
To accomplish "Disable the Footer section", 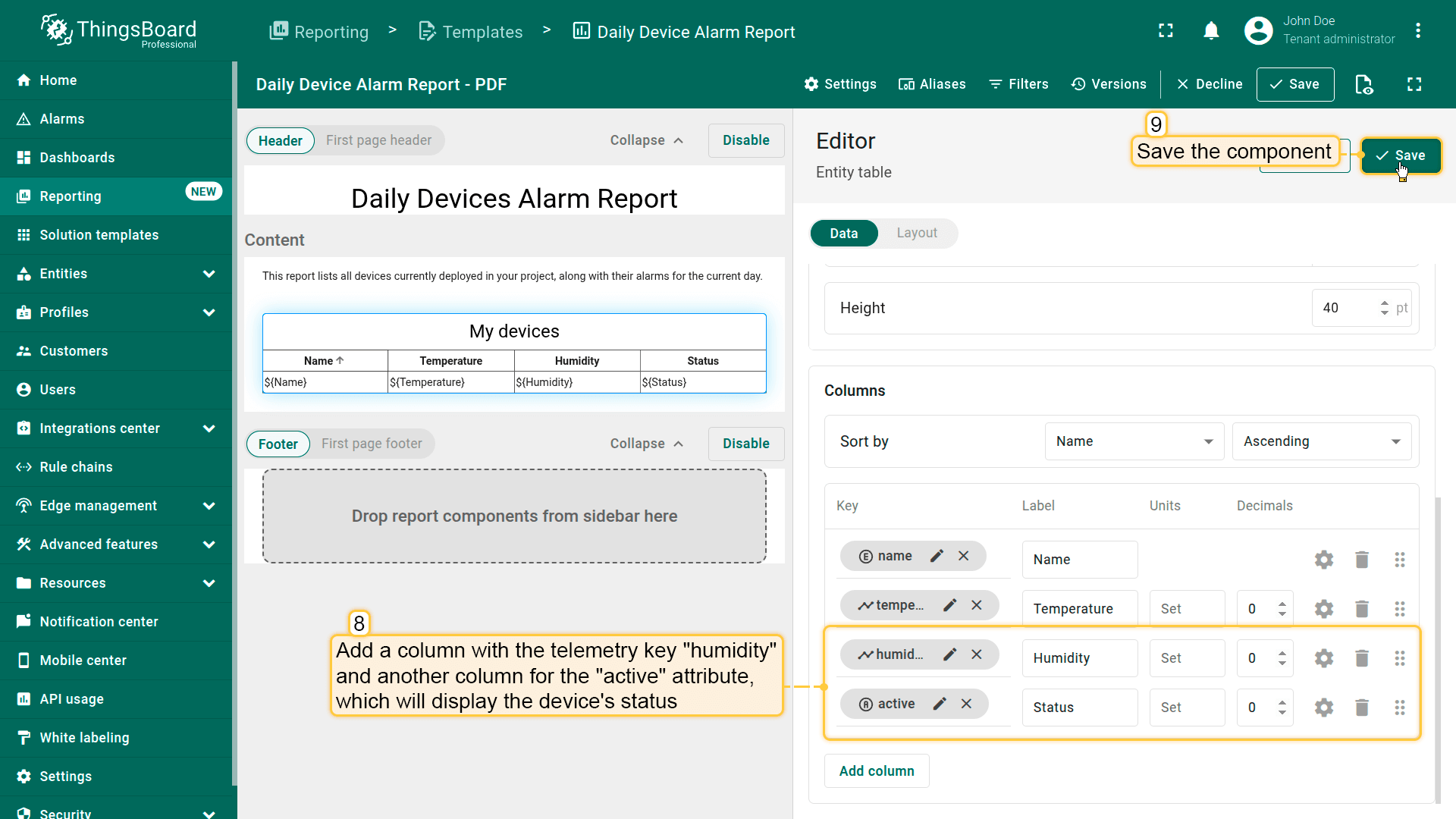I will (746, 444).
